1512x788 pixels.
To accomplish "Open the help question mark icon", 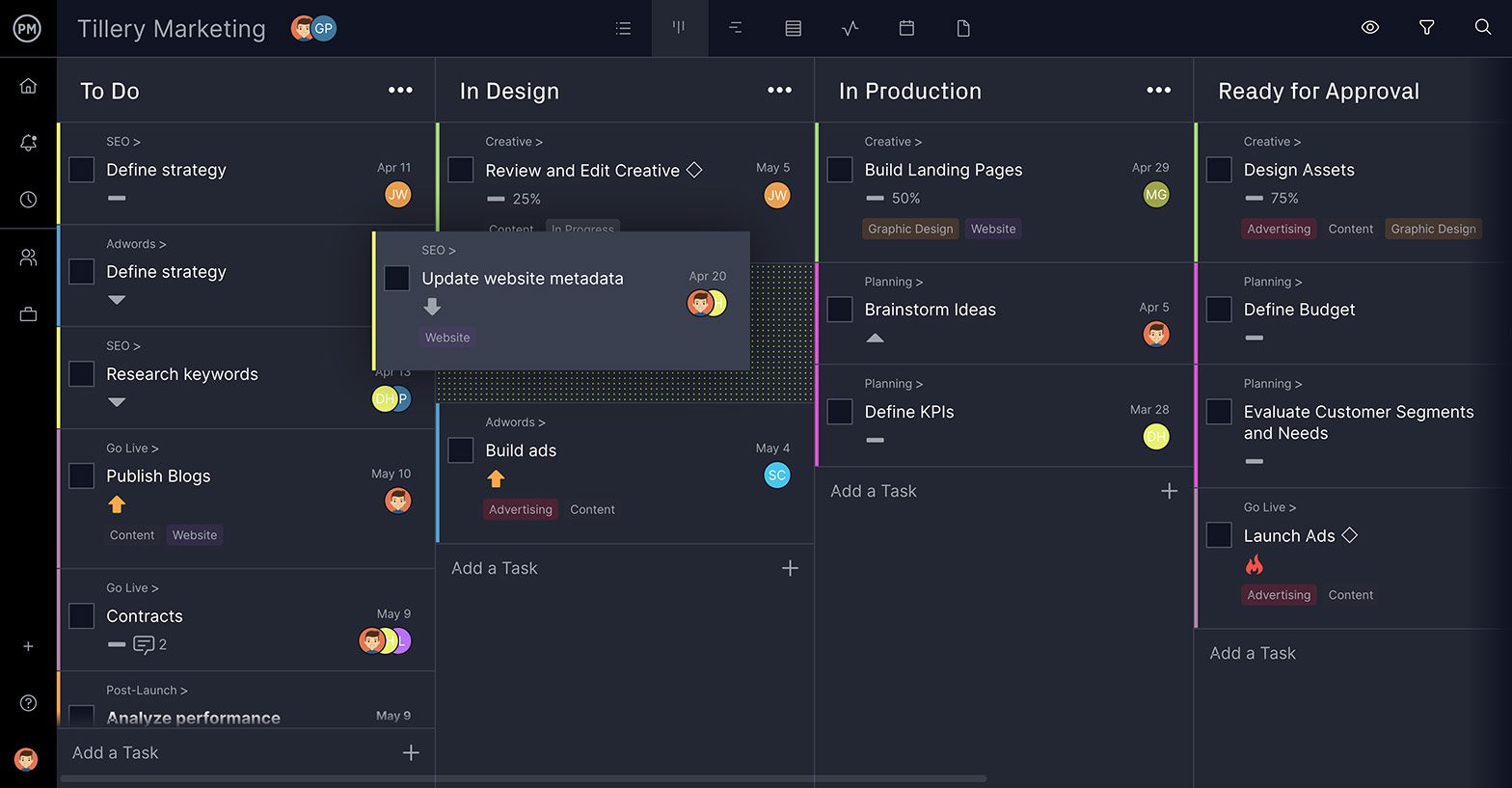I will click(28, 703).
